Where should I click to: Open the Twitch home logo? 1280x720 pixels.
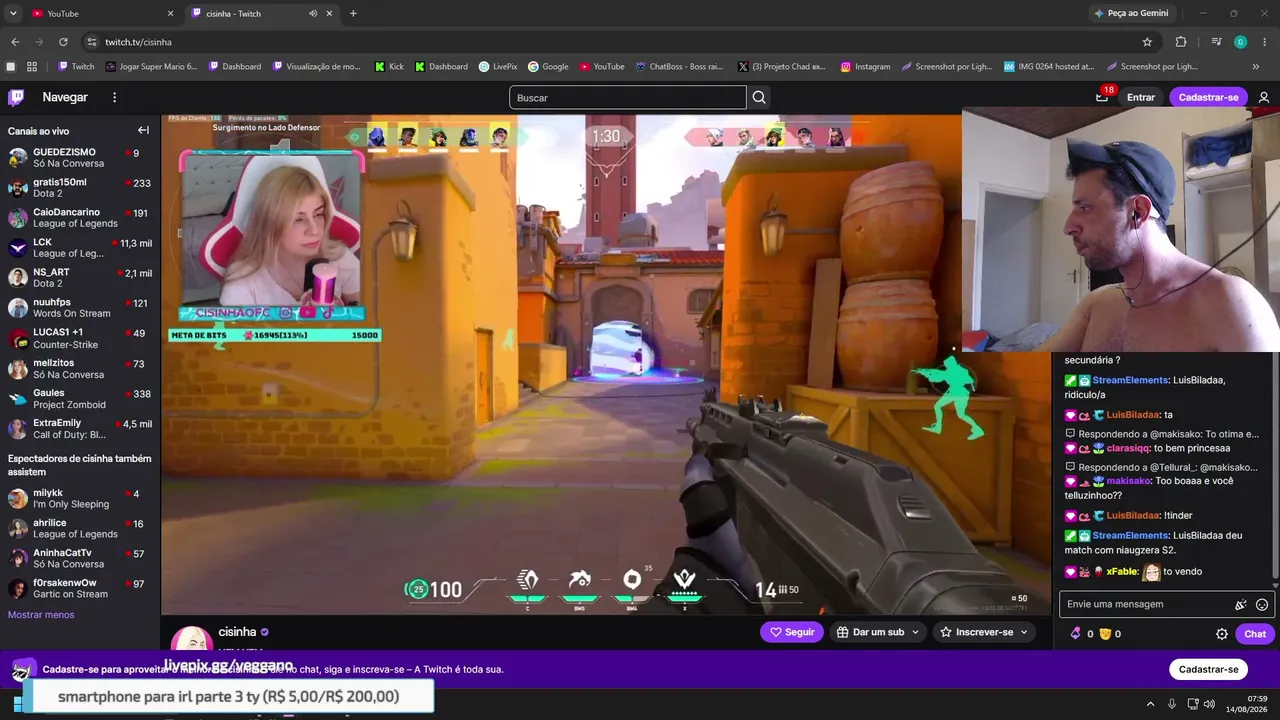(x=16, y=97)
